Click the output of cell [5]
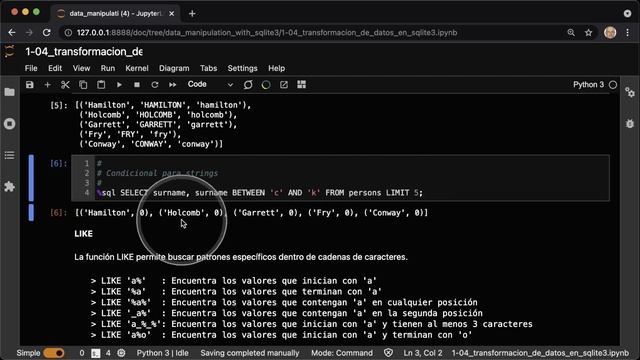The image size is (640, 360). coord(163,124)
